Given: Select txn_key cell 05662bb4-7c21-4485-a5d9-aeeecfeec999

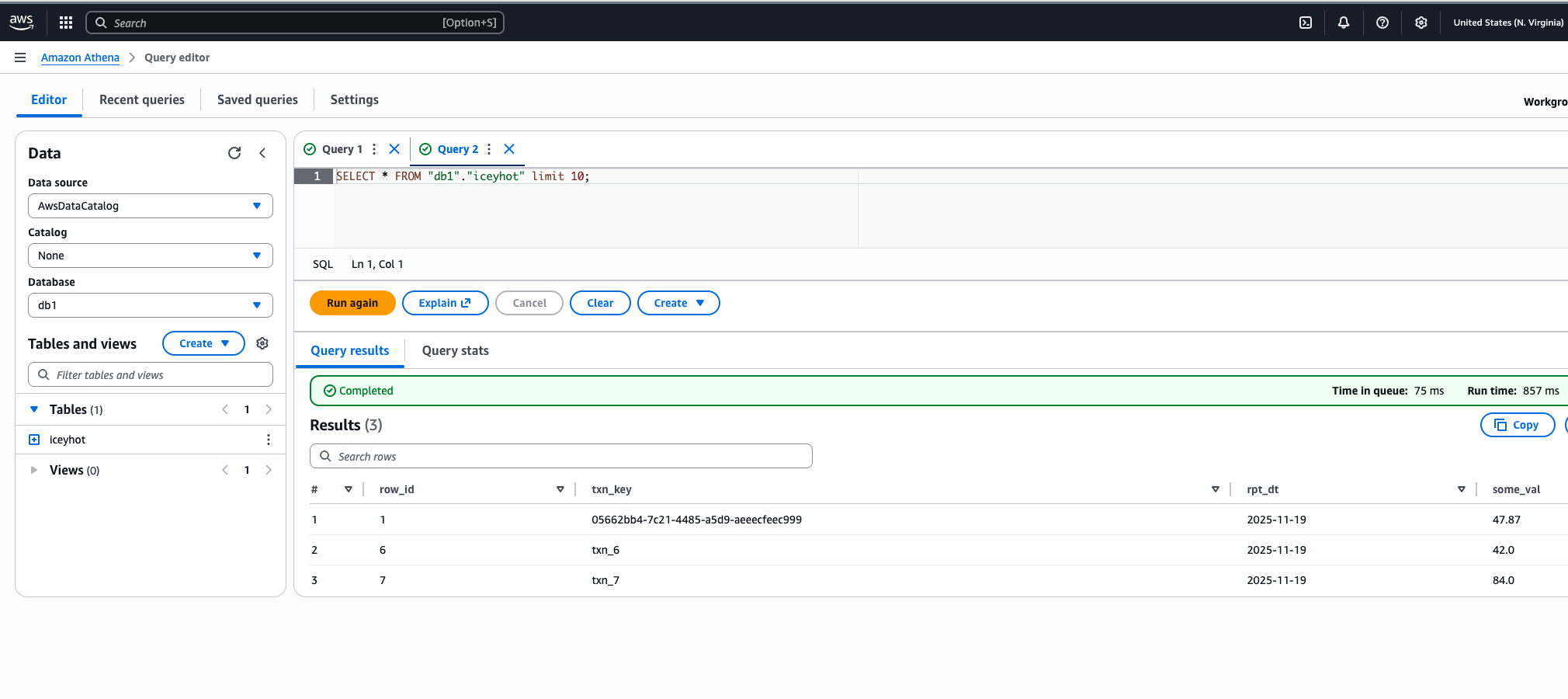Looking at the screenshot, I should [x=696, y=520].
